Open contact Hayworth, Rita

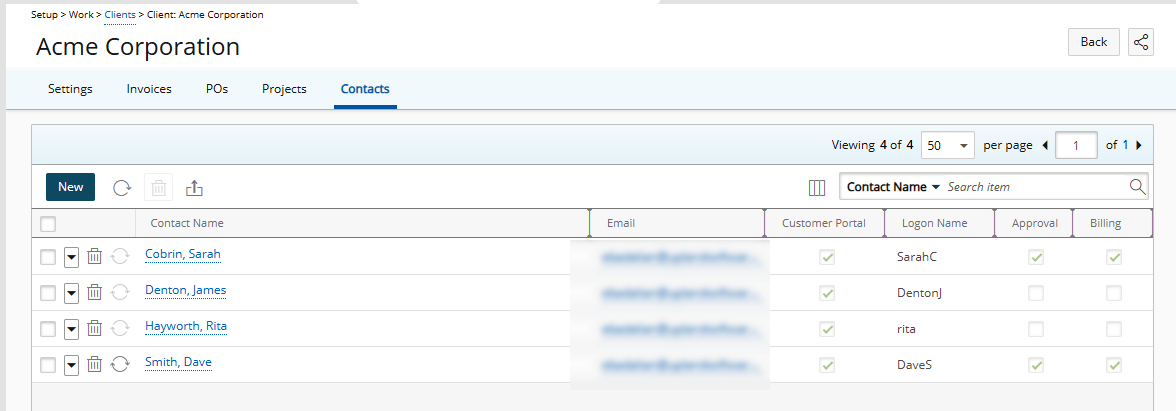186,326
